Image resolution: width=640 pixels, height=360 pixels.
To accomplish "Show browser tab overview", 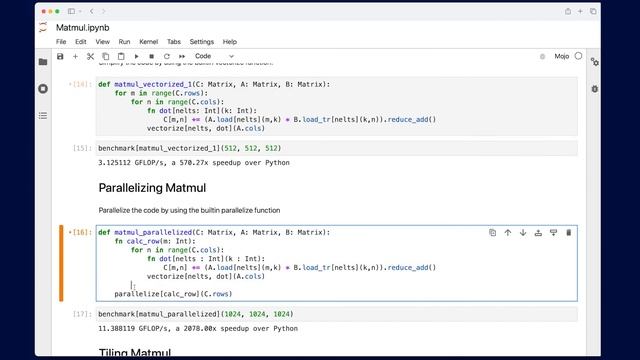I will 593,11.
